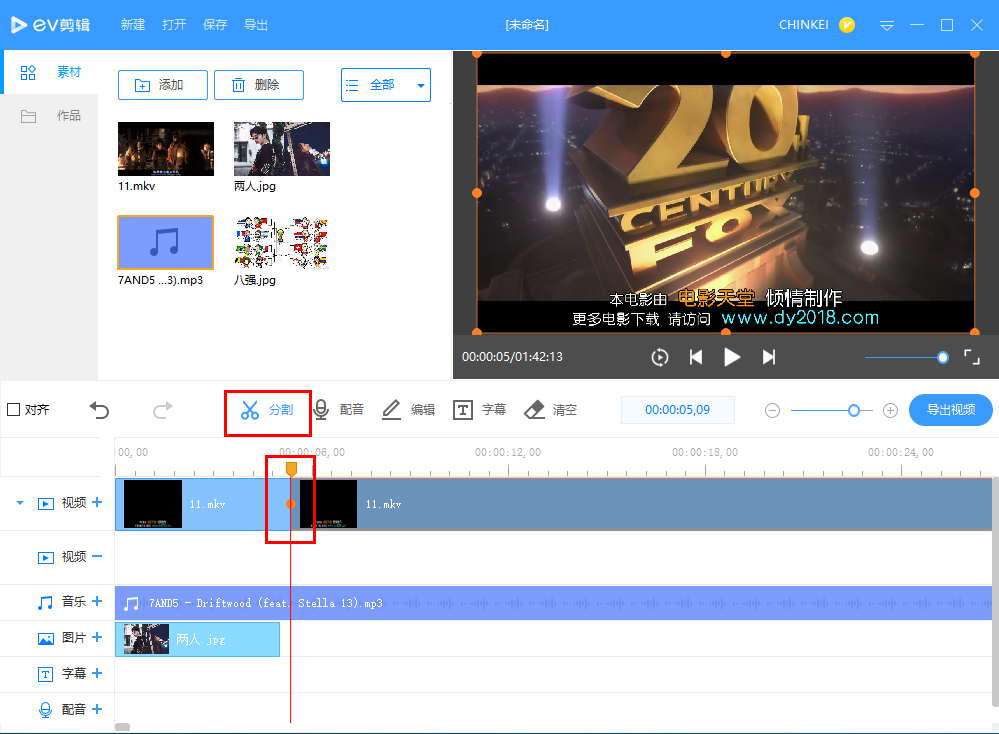Open the 打开 menu
999x734 pixels.
[x=173, y=25]
